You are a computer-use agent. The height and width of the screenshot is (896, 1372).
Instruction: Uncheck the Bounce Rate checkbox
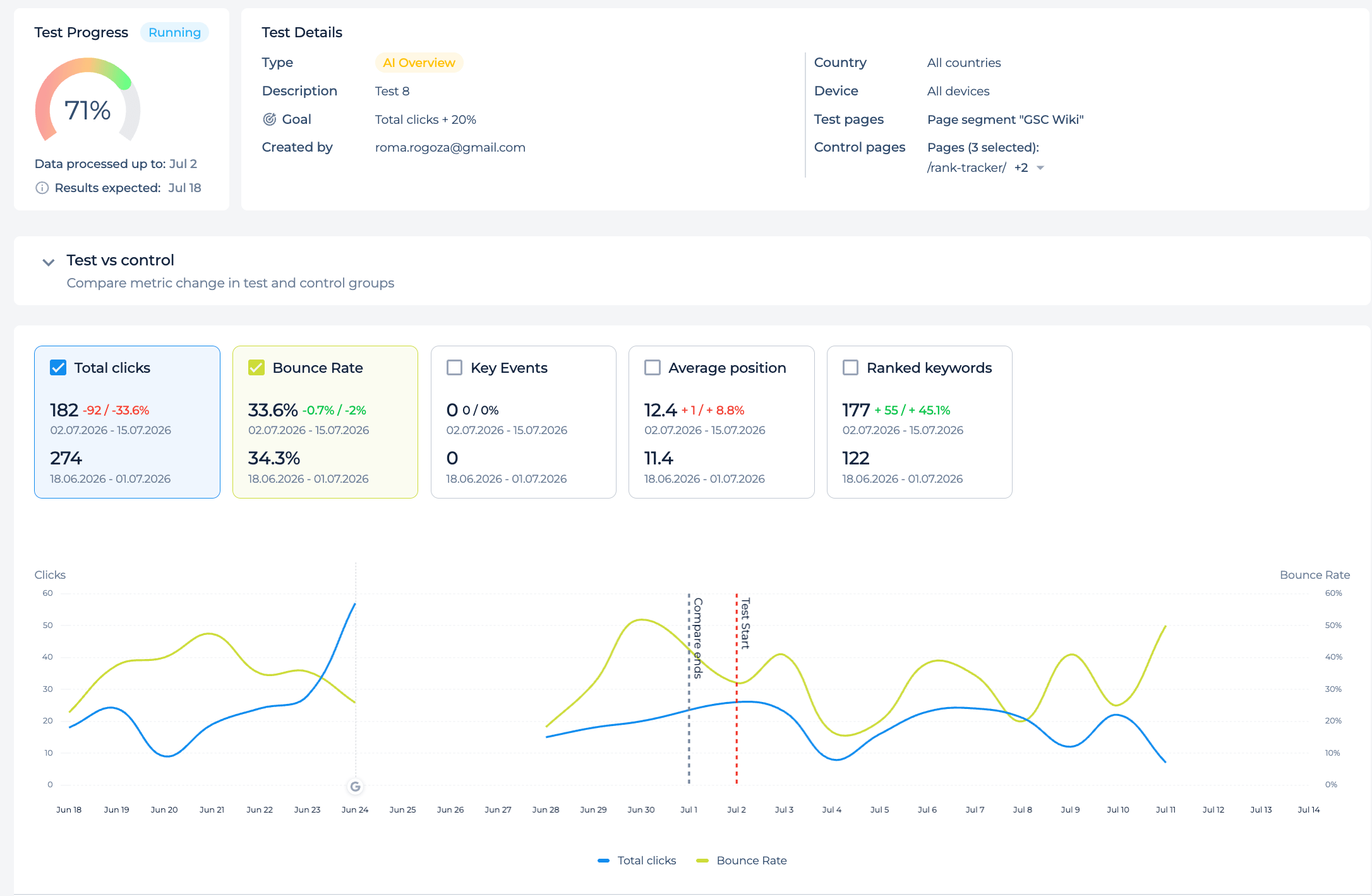tap(256, 368)
